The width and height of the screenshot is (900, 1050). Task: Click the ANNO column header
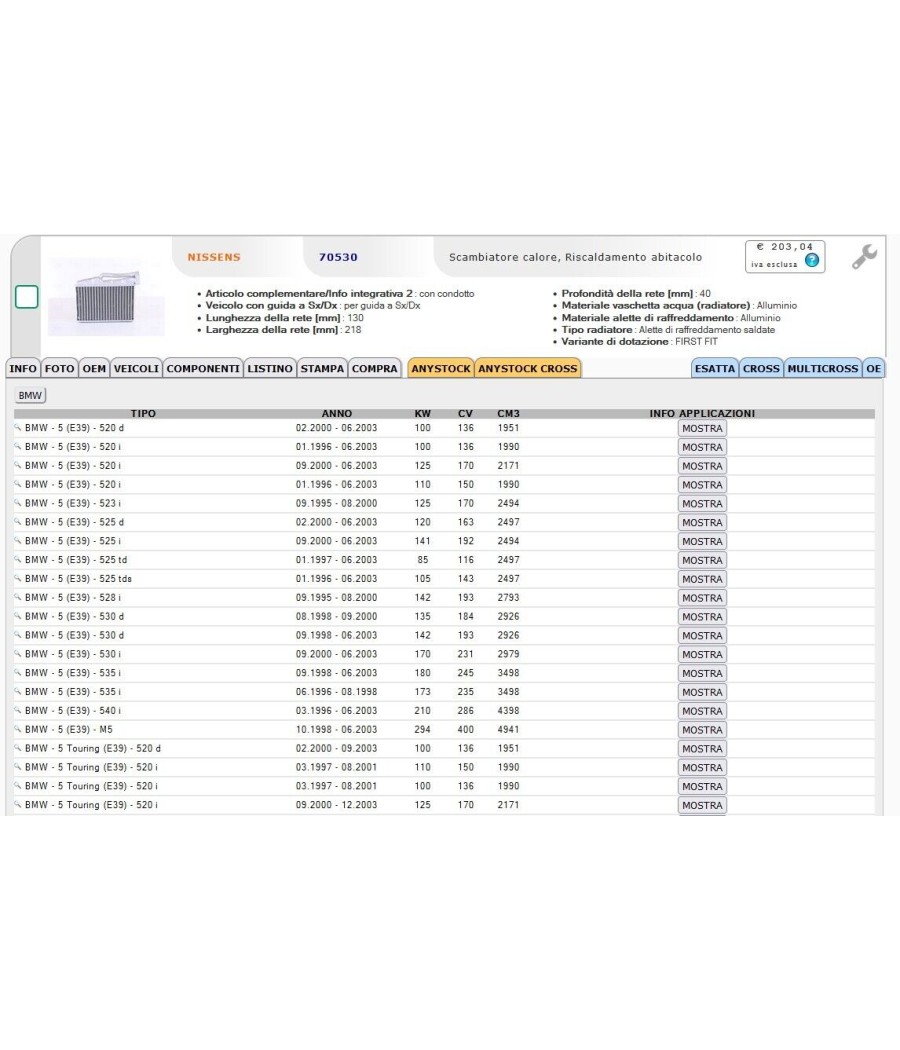[337, 413]
